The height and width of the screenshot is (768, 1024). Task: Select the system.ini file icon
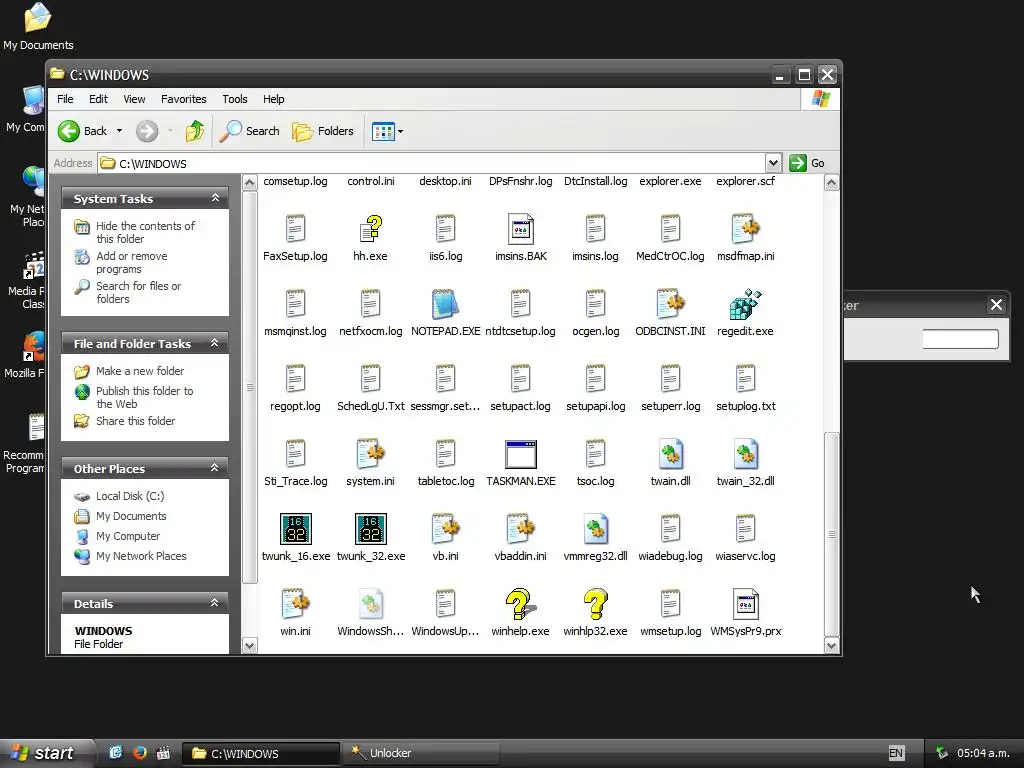370,454
